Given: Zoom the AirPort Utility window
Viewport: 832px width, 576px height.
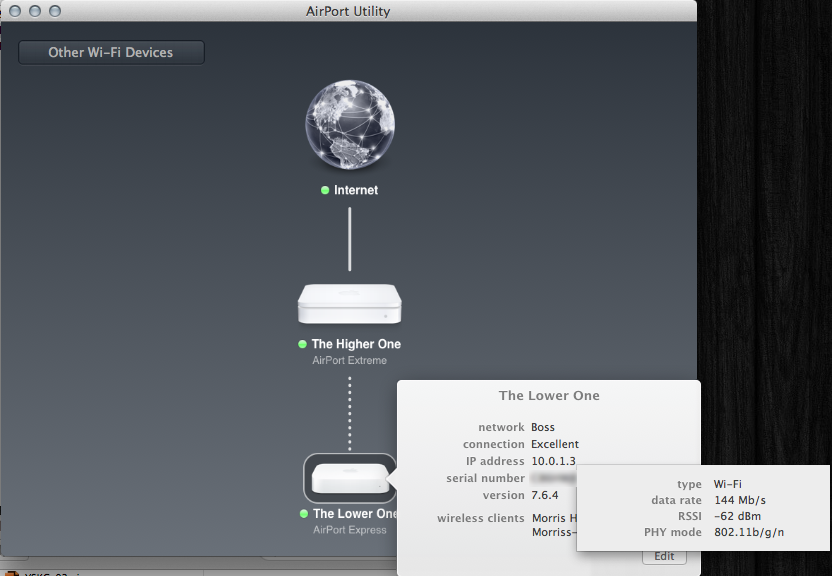Looking at the screenshot, I should click(55, 11).
